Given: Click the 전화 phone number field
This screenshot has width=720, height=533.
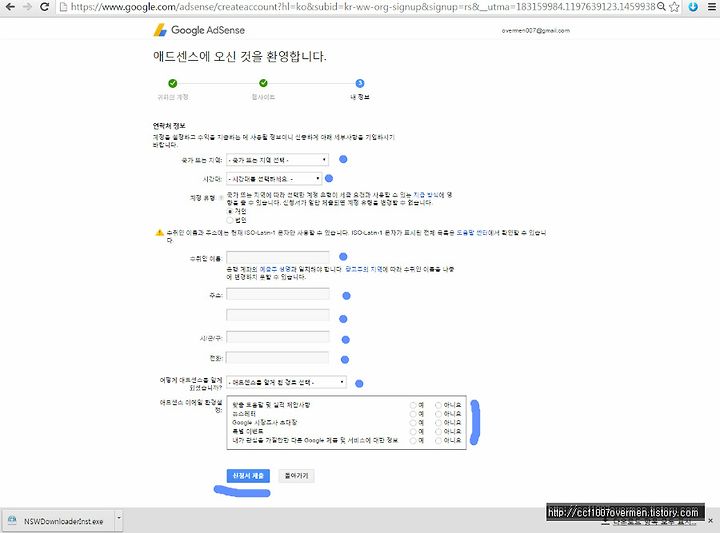Looking at the screenshot, I should pyautogui.click(x=278, y=358).
